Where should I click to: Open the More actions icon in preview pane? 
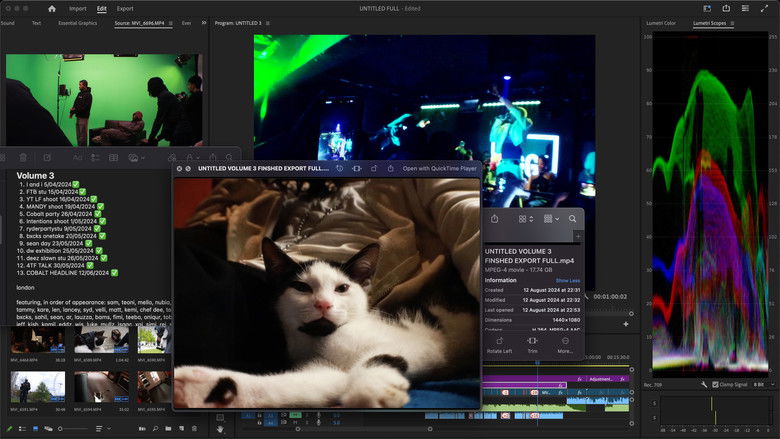tap(565, 342)
